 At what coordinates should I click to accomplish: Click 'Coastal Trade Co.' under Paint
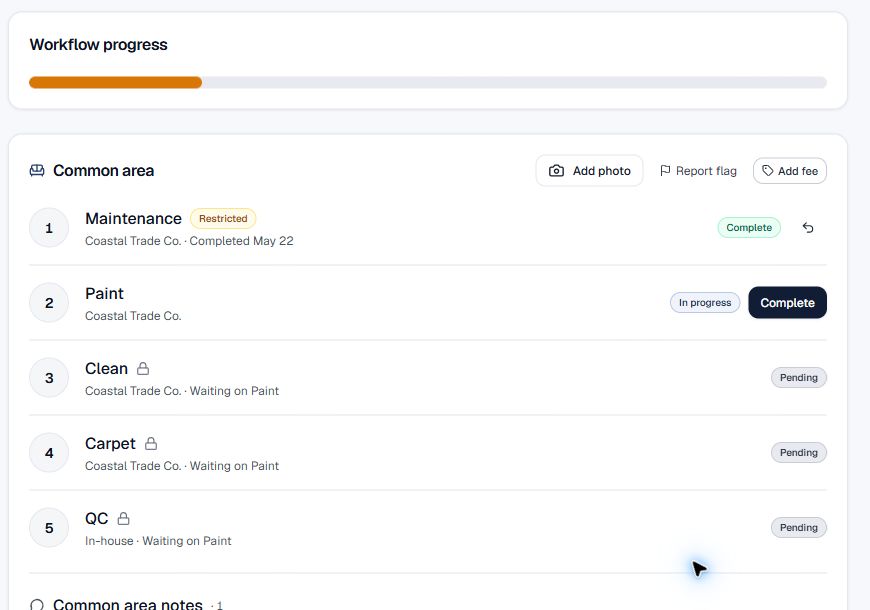pos(133,316)
